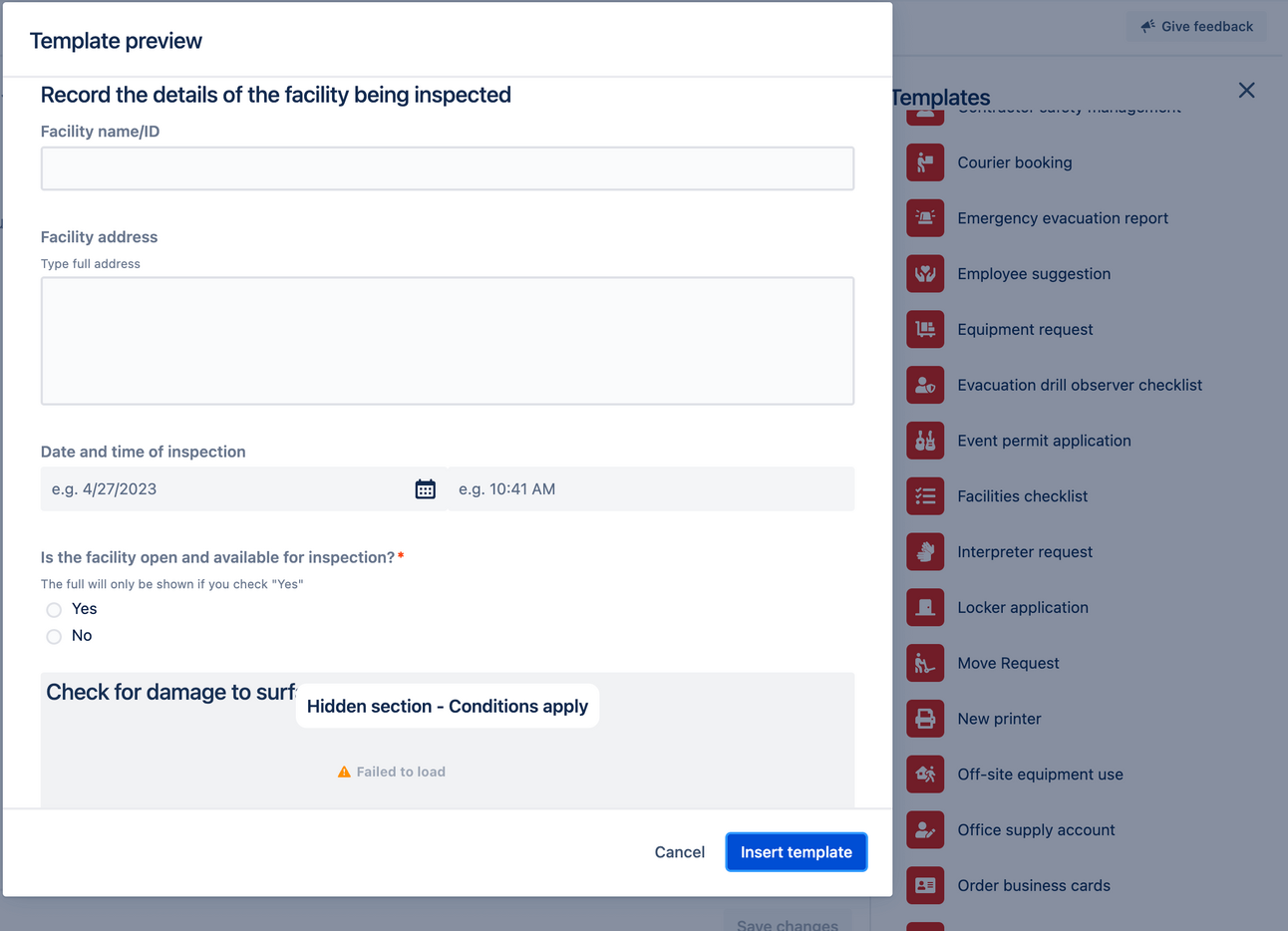Select the Courier booking template text
This screenshot has height=931, width=1288.
(x=1015, y=162)
